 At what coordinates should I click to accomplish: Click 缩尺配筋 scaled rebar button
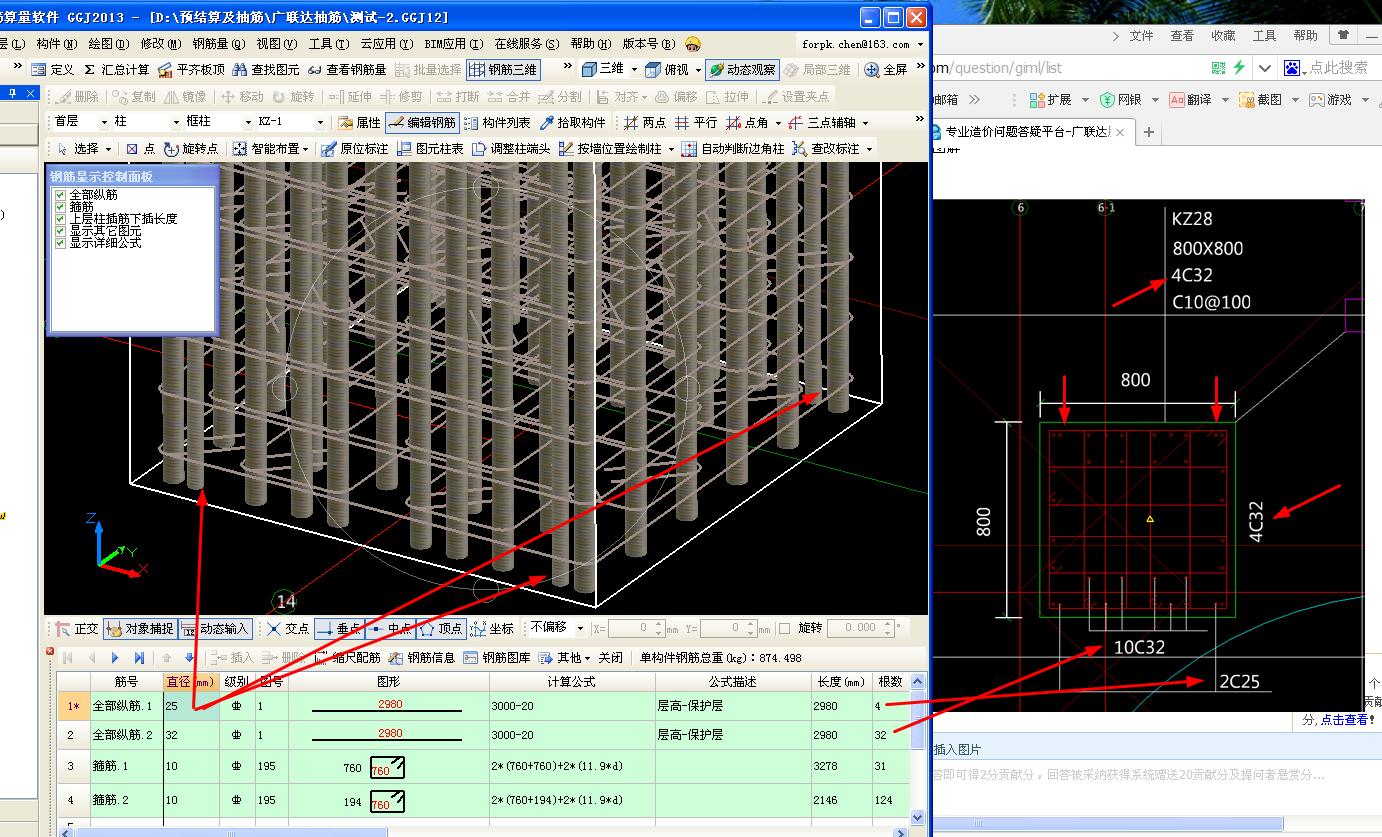pyautogui.click(x=348, y=657)
